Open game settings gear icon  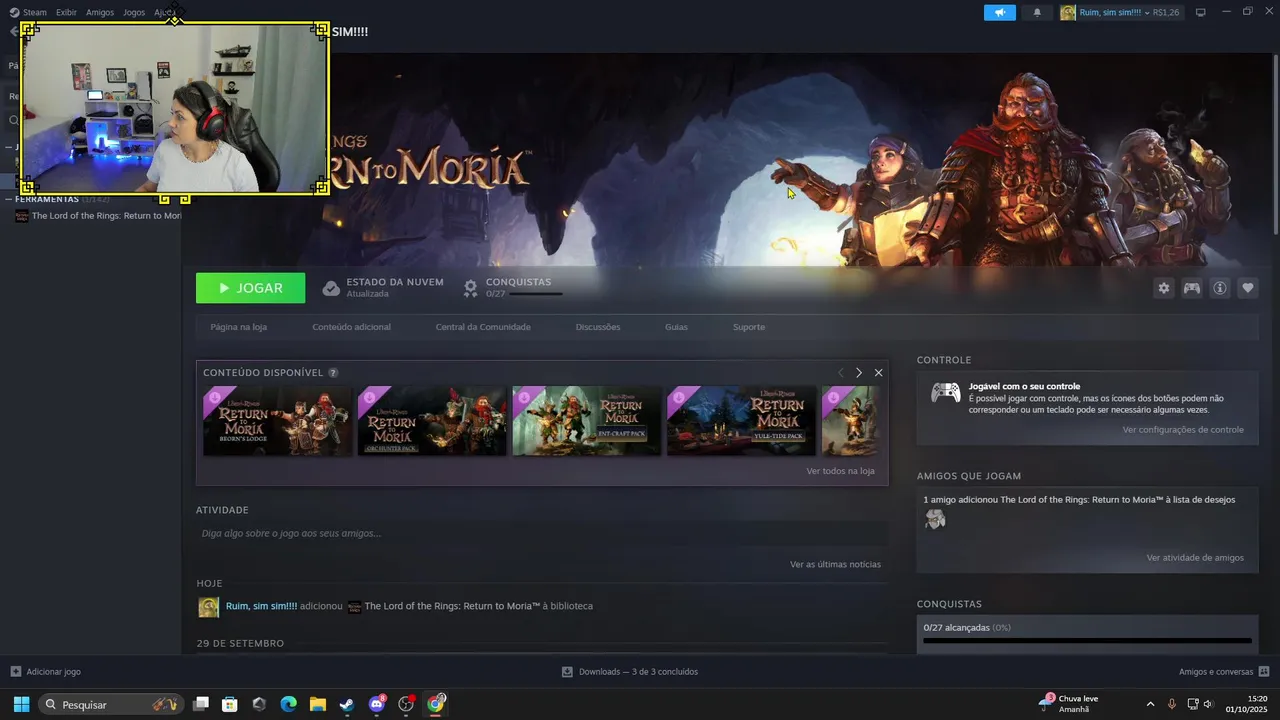click(x=1163, y=288)
